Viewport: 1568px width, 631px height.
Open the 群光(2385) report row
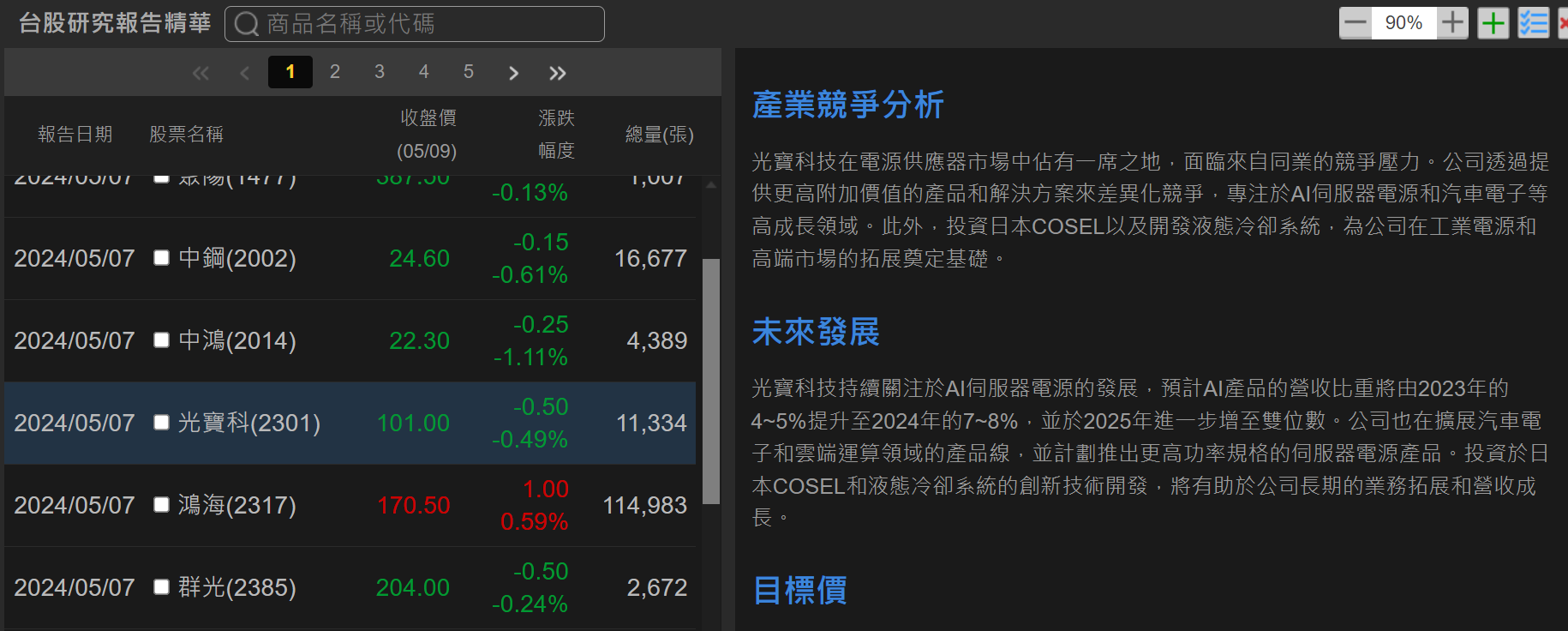pos(350,588)
